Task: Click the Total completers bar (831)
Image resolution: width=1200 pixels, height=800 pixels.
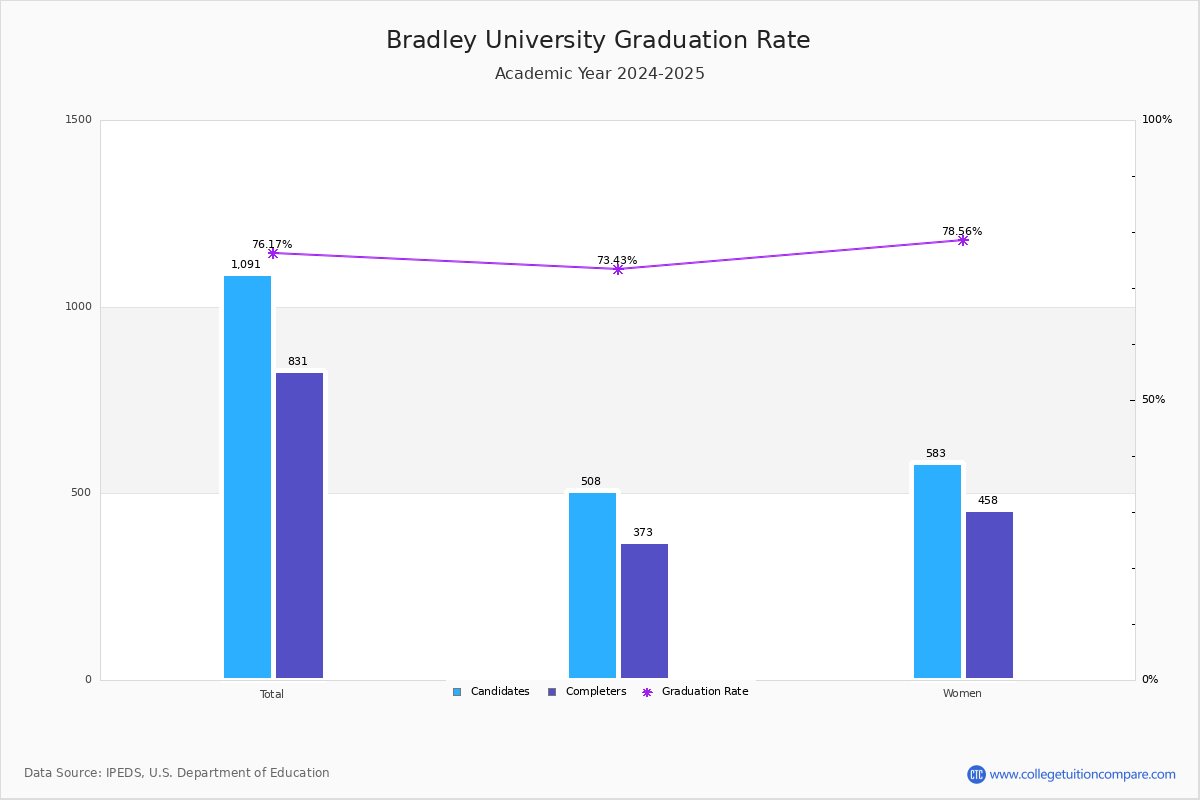Action: 299,526
